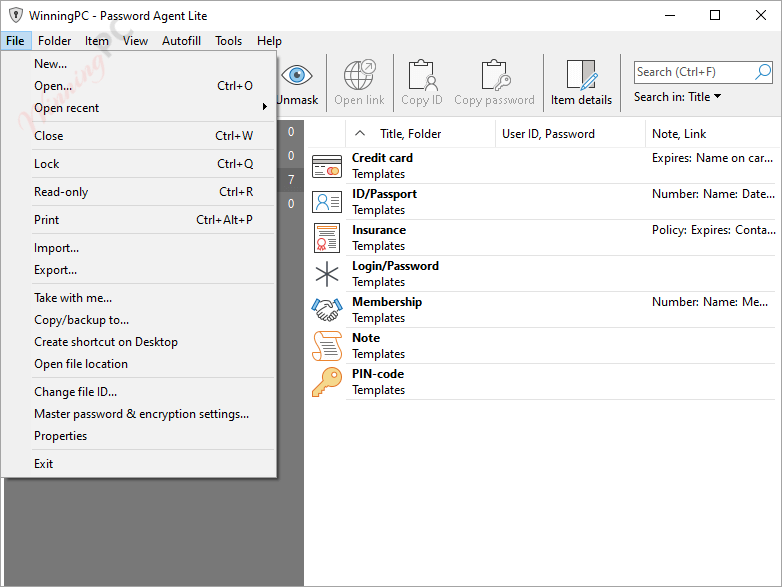
Task: Open the Autofill menu
Action: [181, 41]
